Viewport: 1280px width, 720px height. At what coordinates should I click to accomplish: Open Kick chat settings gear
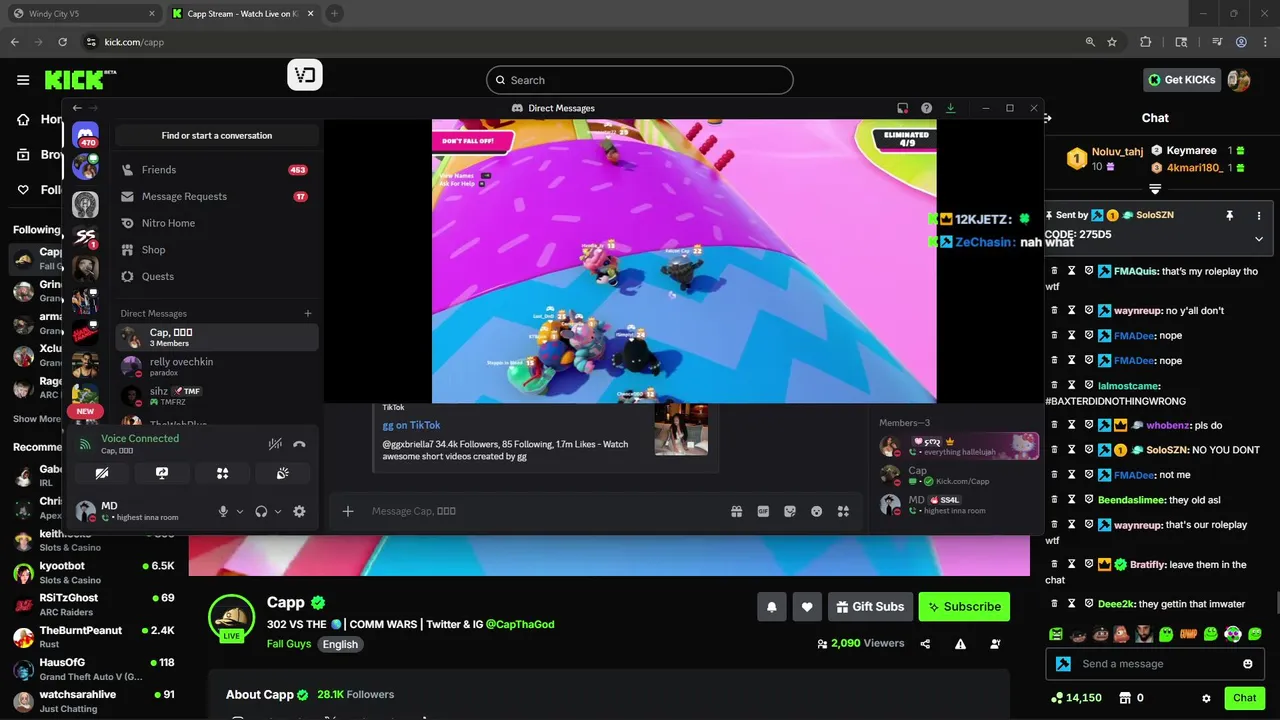pos(1206,698)
